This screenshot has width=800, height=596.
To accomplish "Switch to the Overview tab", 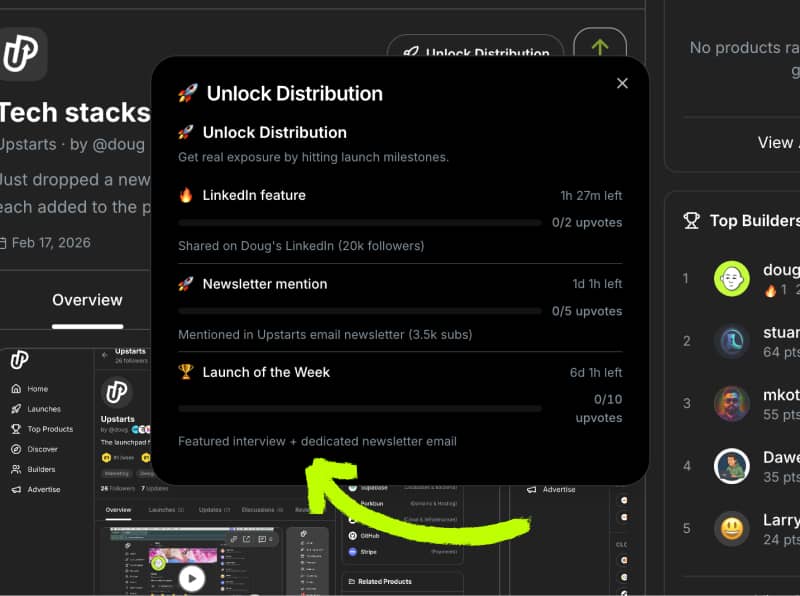I will (x=87, y=300).
